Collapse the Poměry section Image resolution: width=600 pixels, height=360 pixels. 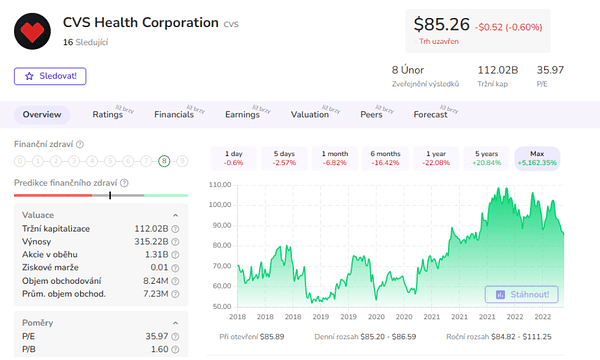tap(175, 323)
